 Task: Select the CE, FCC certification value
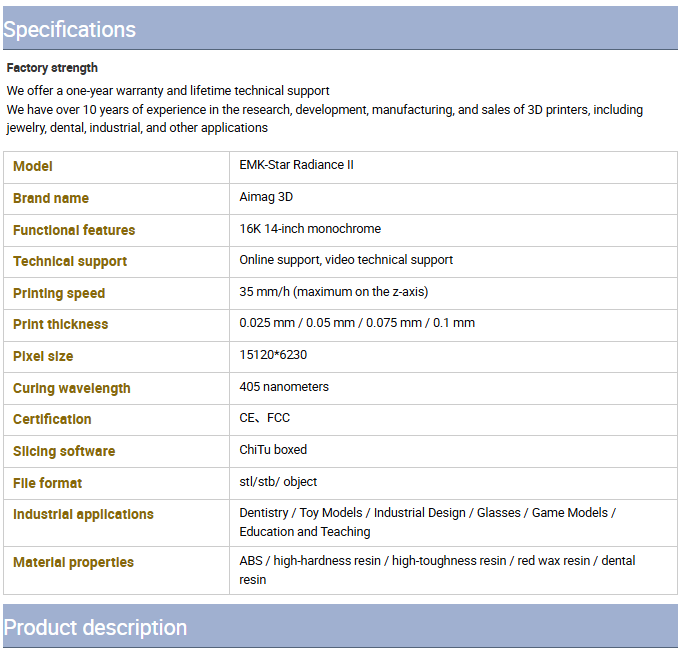point(264,418)
